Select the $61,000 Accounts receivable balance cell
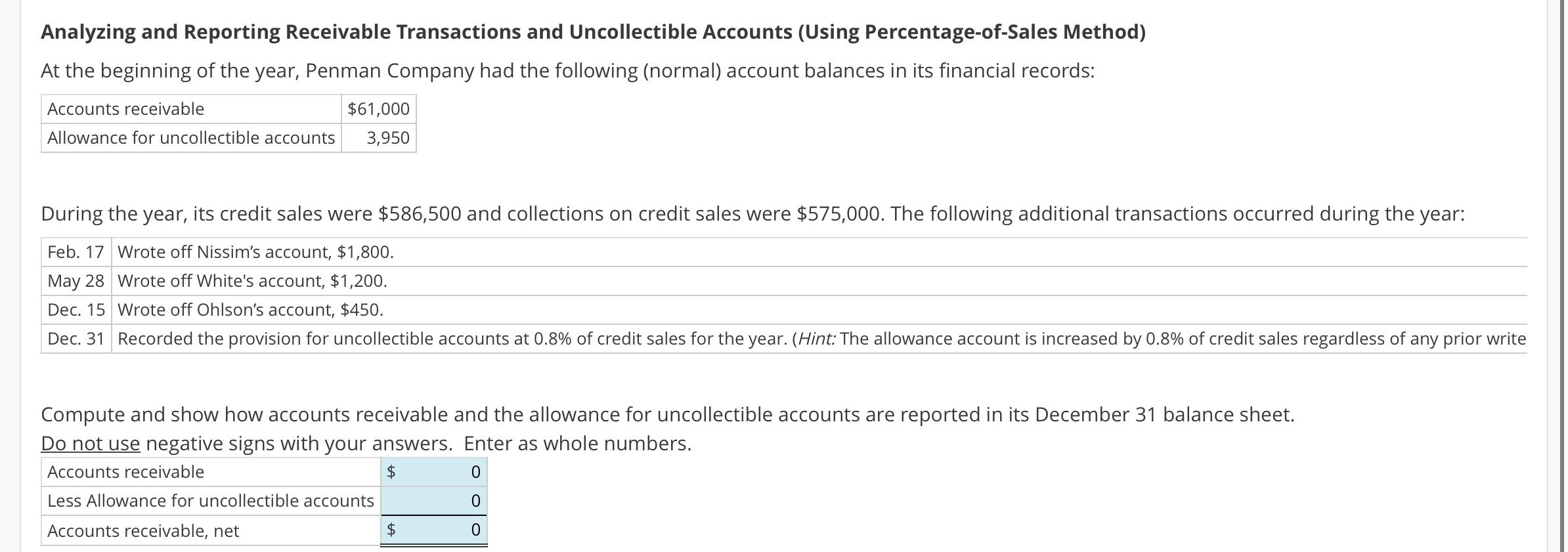Screen dimensions: 1568x552 click(x=378, y=108)
